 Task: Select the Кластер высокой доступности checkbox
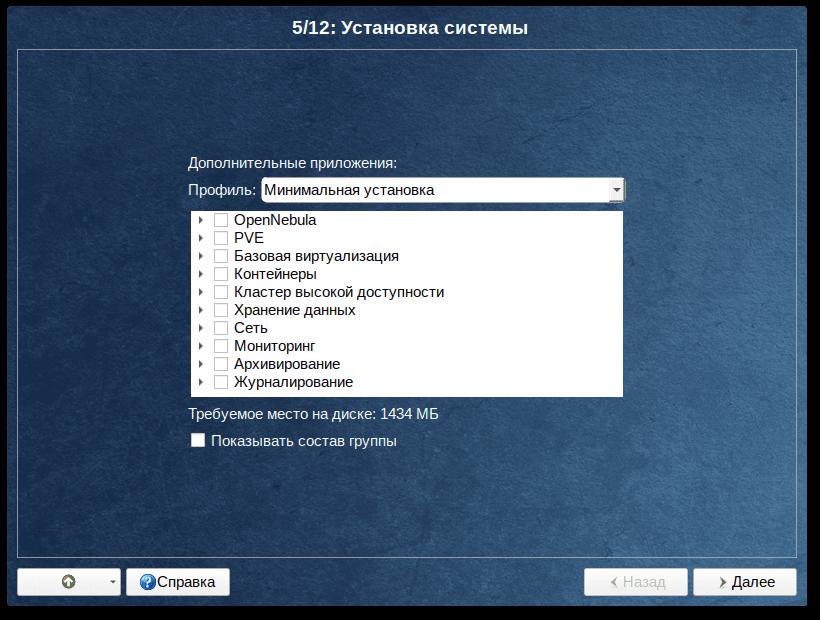tap(221, 292)
